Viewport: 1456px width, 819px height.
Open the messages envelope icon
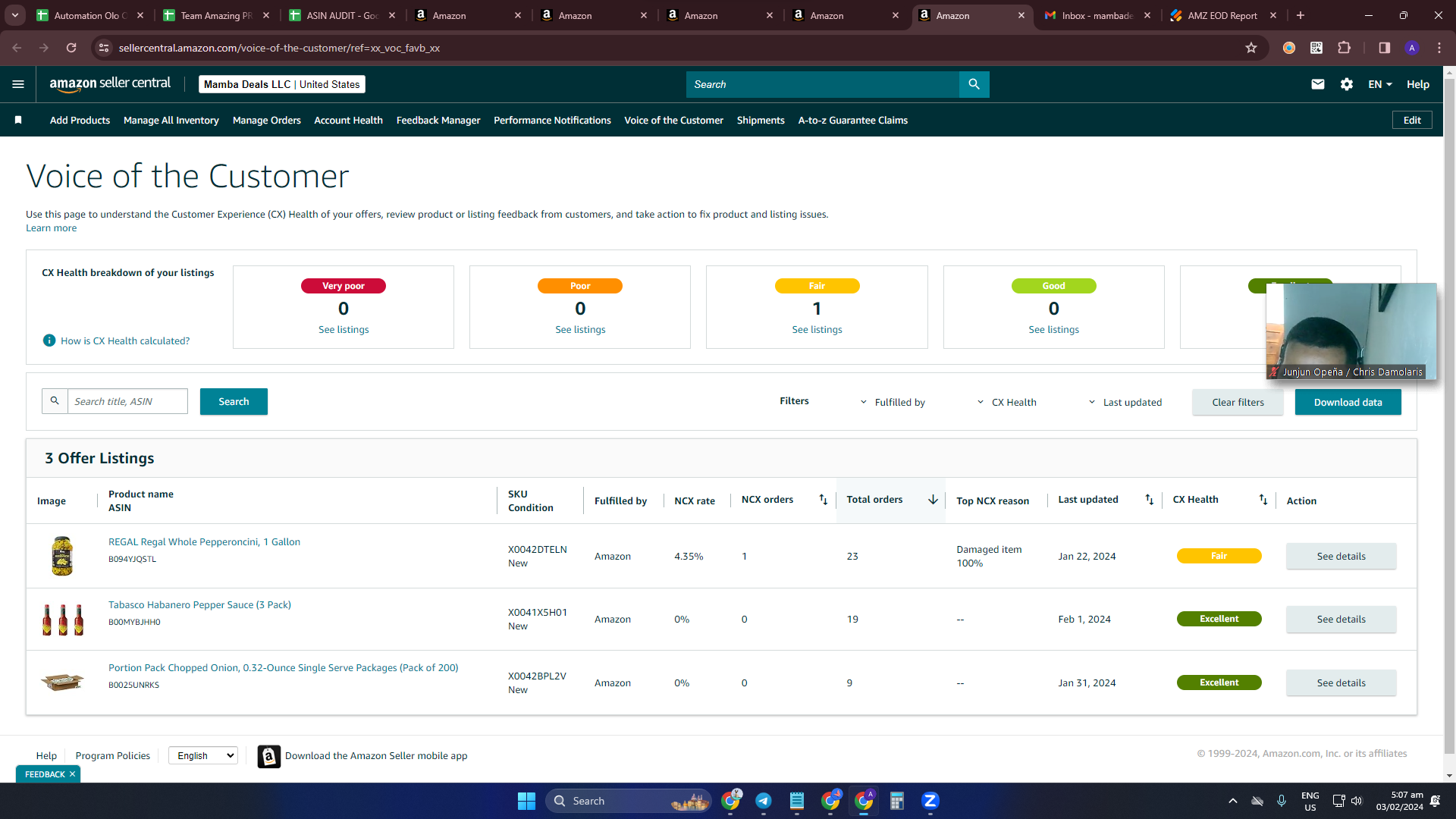tap(1318, 84)
